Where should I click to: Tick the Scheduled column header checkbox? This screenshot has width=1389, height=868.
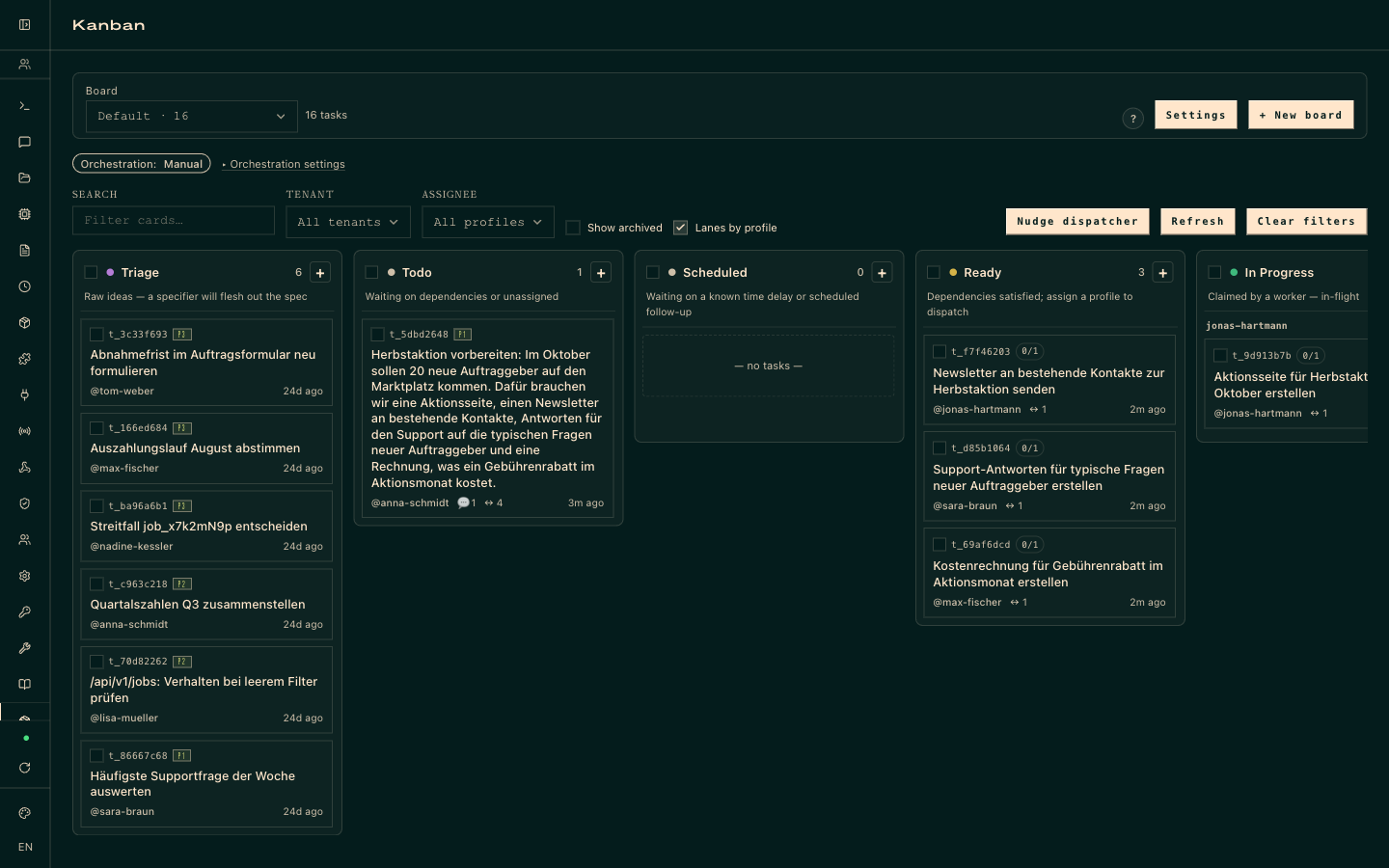tap(653, 273)
